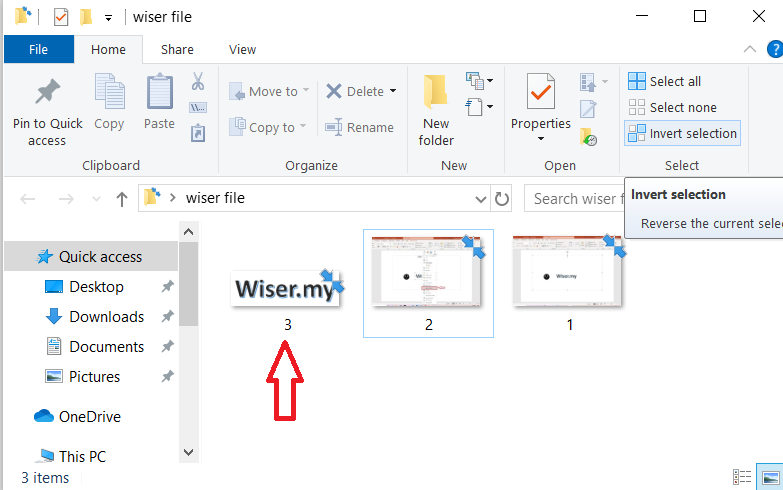Switch to the Home tab
The image size is (783, 490).
tap(108, 49)
